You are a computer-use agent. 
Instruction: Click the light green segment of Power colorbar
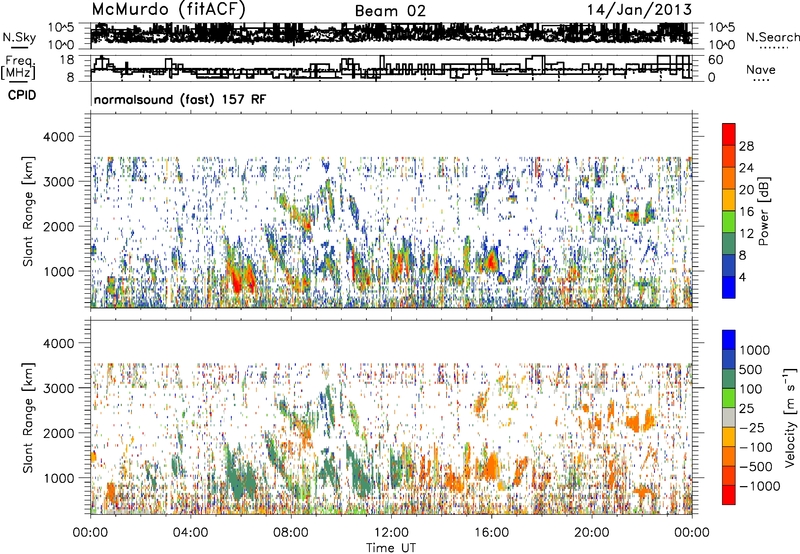coord(729,222)
